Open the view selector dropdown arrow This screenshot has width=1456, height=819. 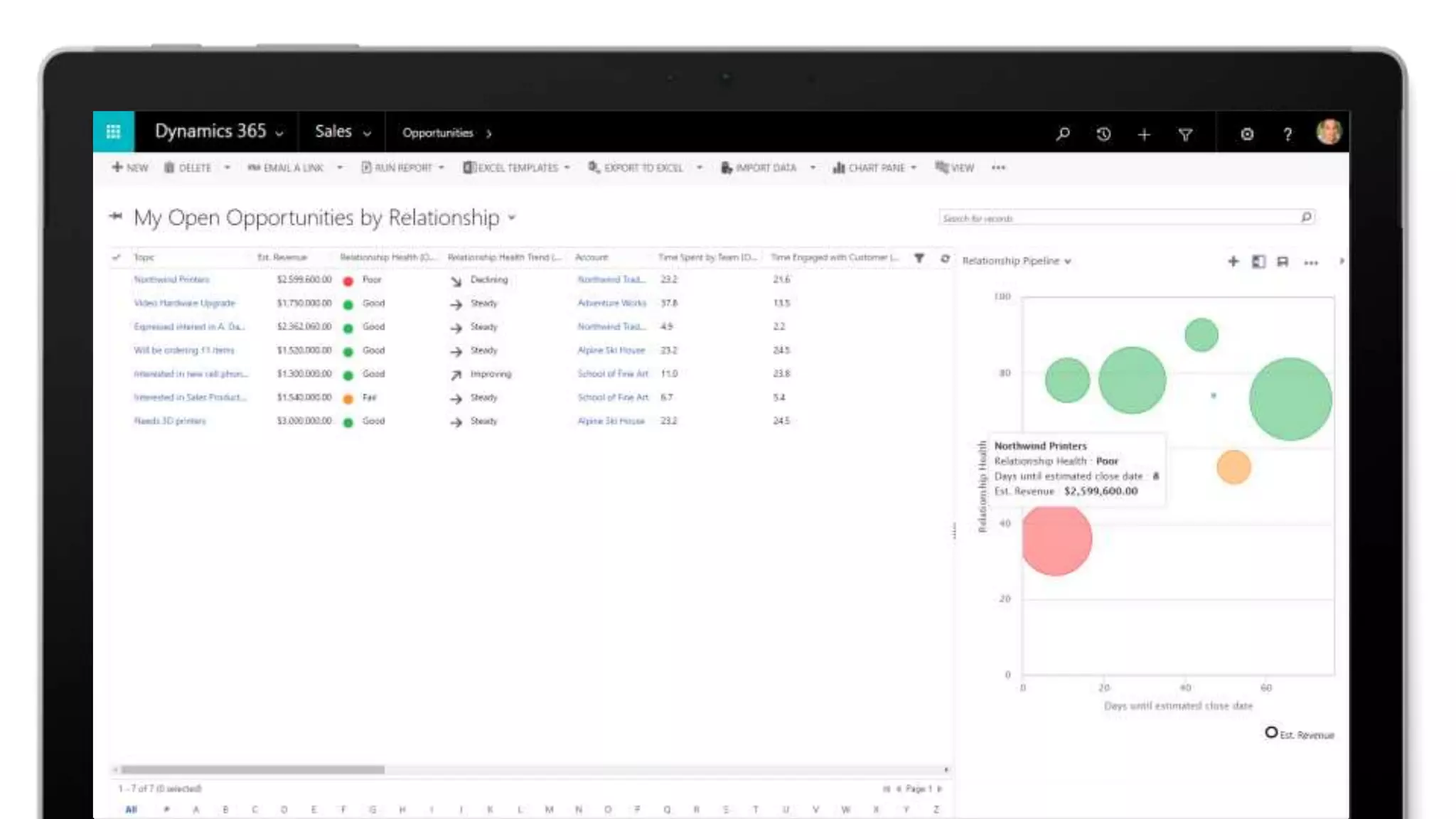(x=512, y=218)
